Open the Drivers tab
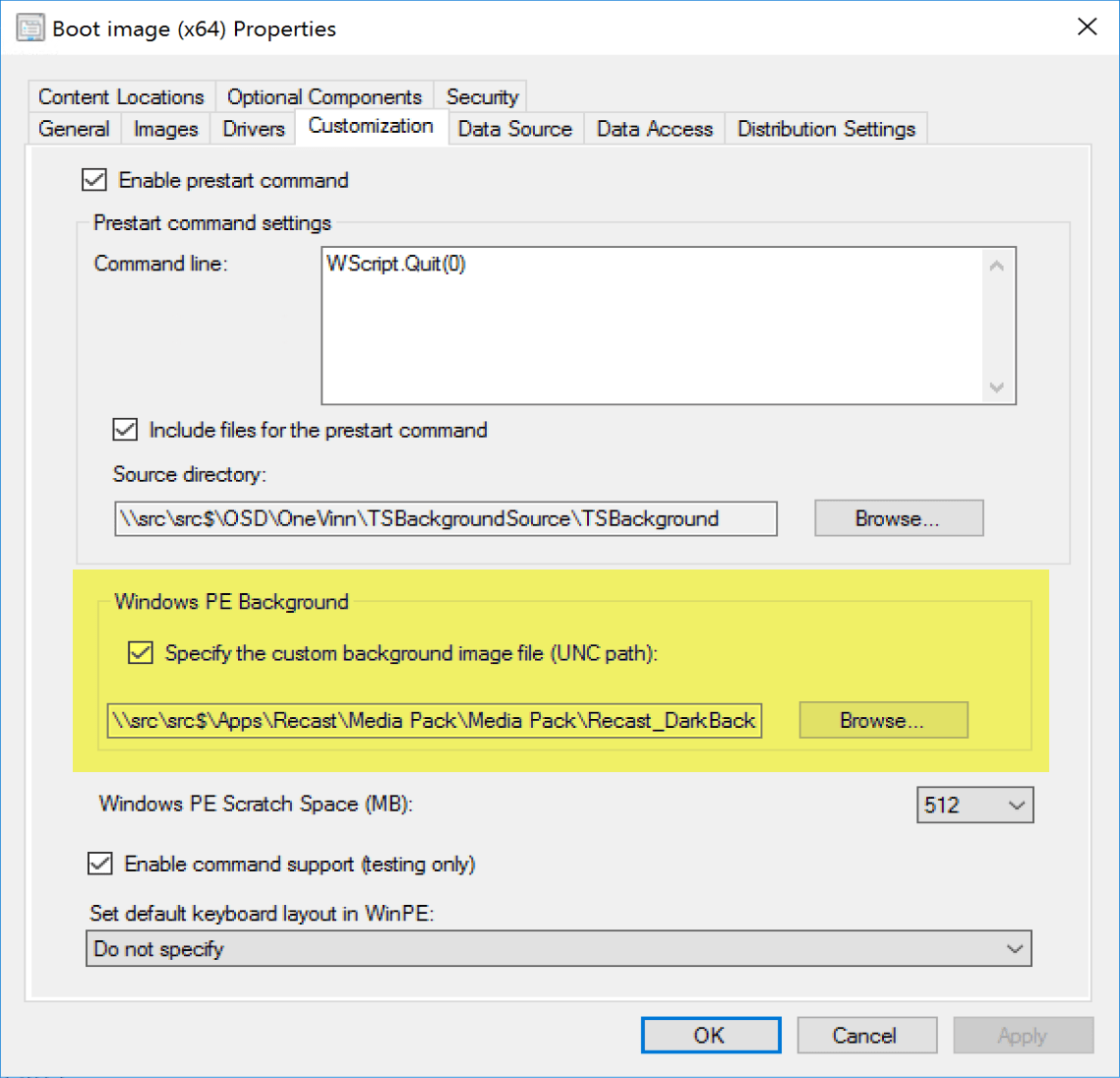This screenshot has height=1078, width=1120. click(252, 128)
